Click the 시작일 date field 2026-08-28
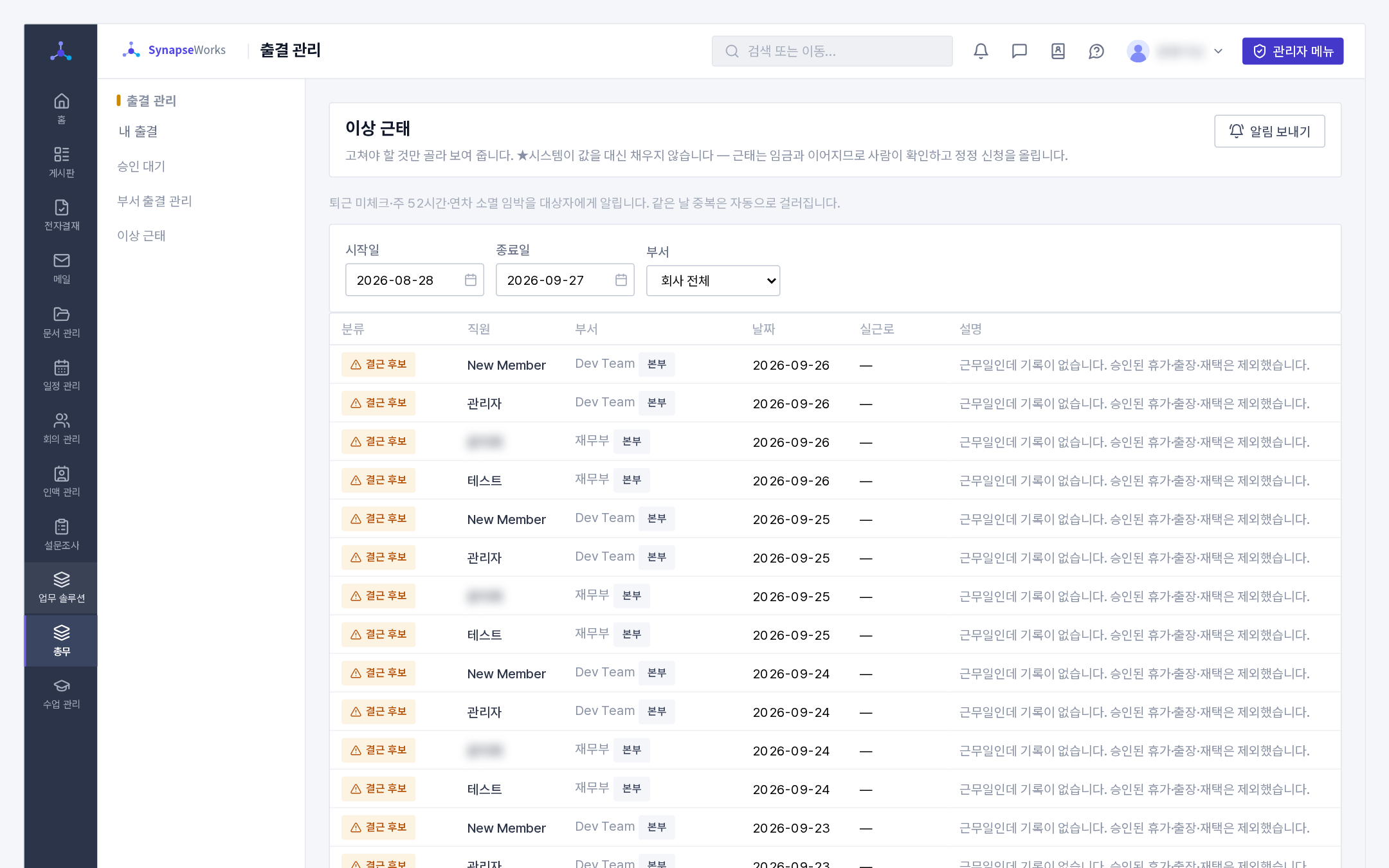 pos(414,280)
